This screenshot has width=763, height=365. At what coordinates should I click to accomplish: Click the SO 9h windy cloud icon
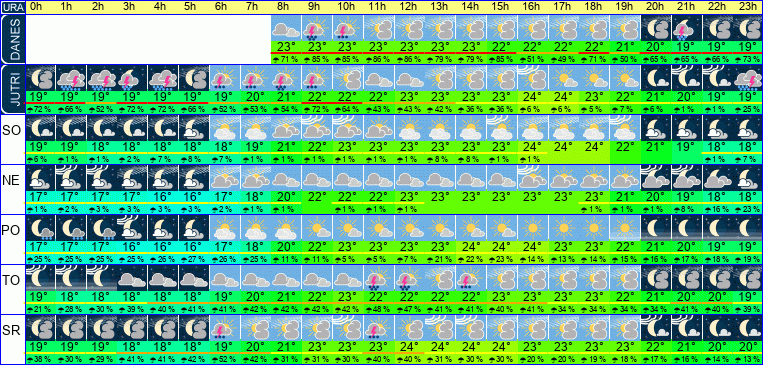point(317,127)
